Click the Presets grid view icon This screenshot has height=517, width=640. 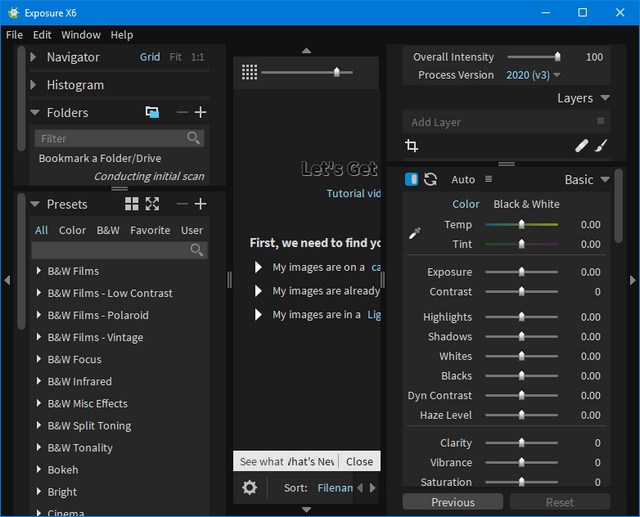click(132, 204)
